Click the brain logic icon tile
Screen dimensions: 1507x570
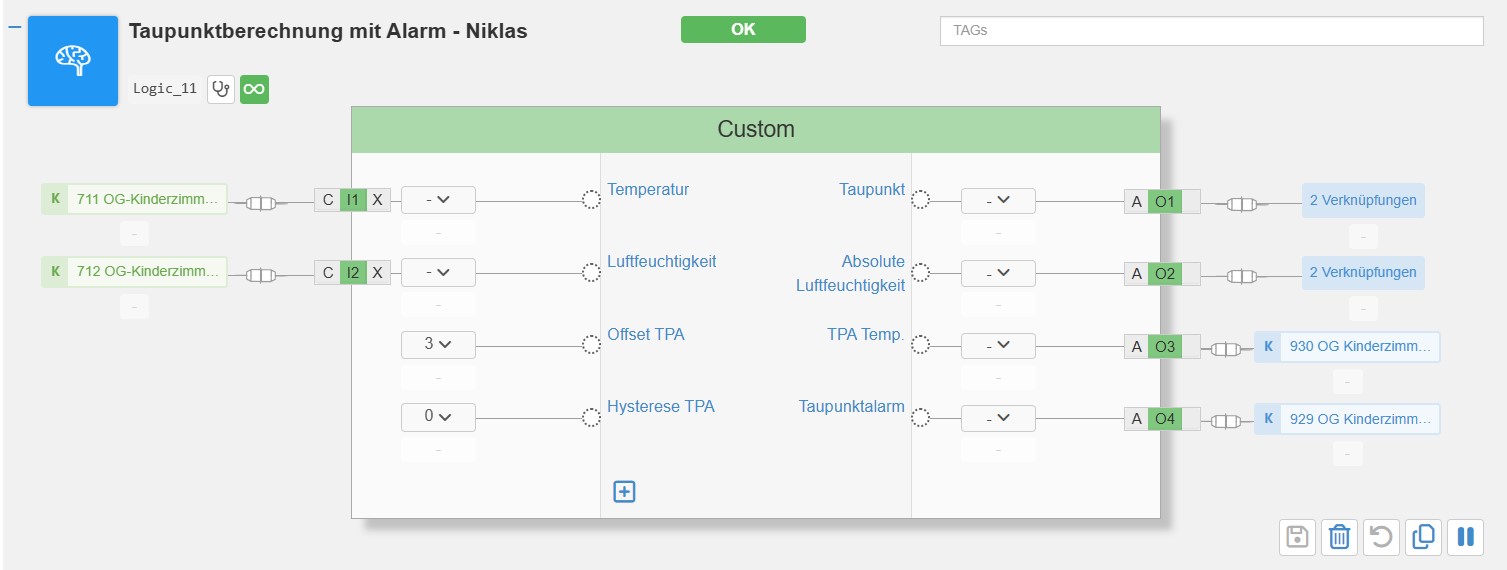pos(73,61)
